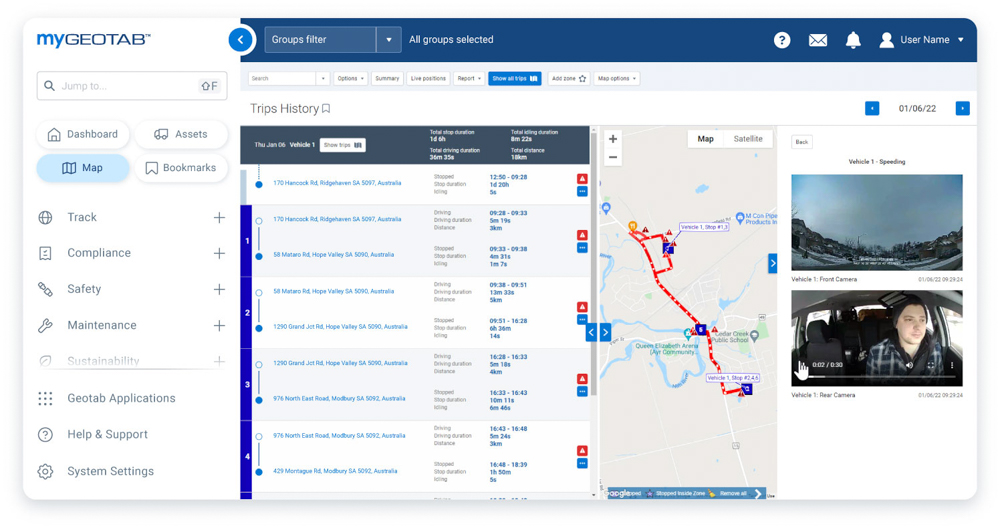Go to previous date before 01/06/22
This screenshot has width=1000, height=528.
point(872,108)
